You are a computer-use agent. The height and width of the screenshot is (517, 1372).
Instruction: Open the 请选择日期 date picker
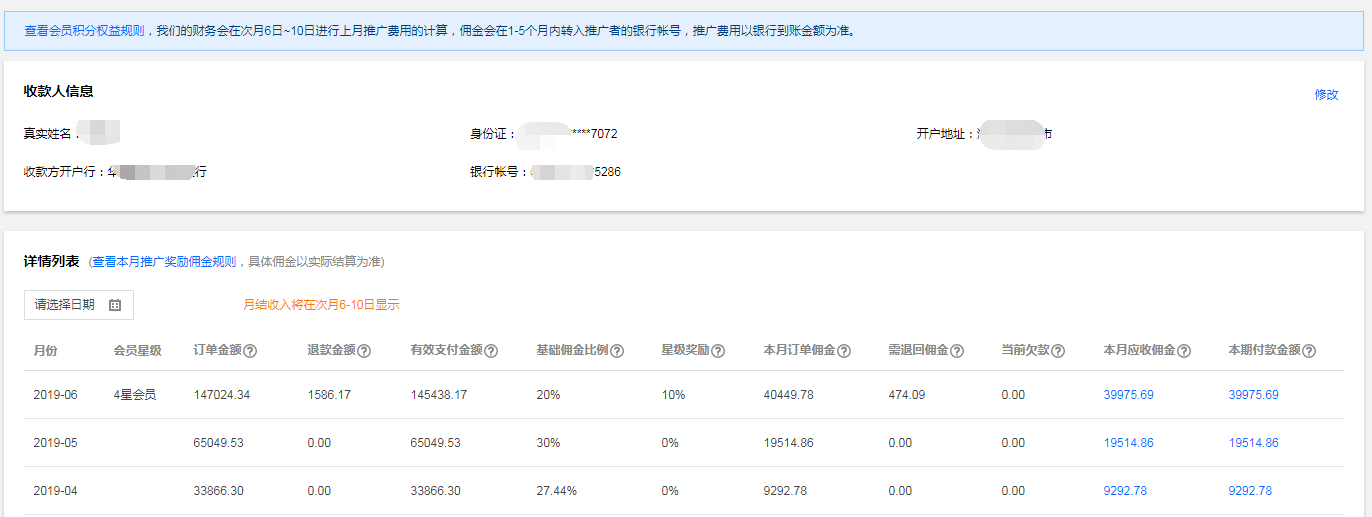(66, 305)
